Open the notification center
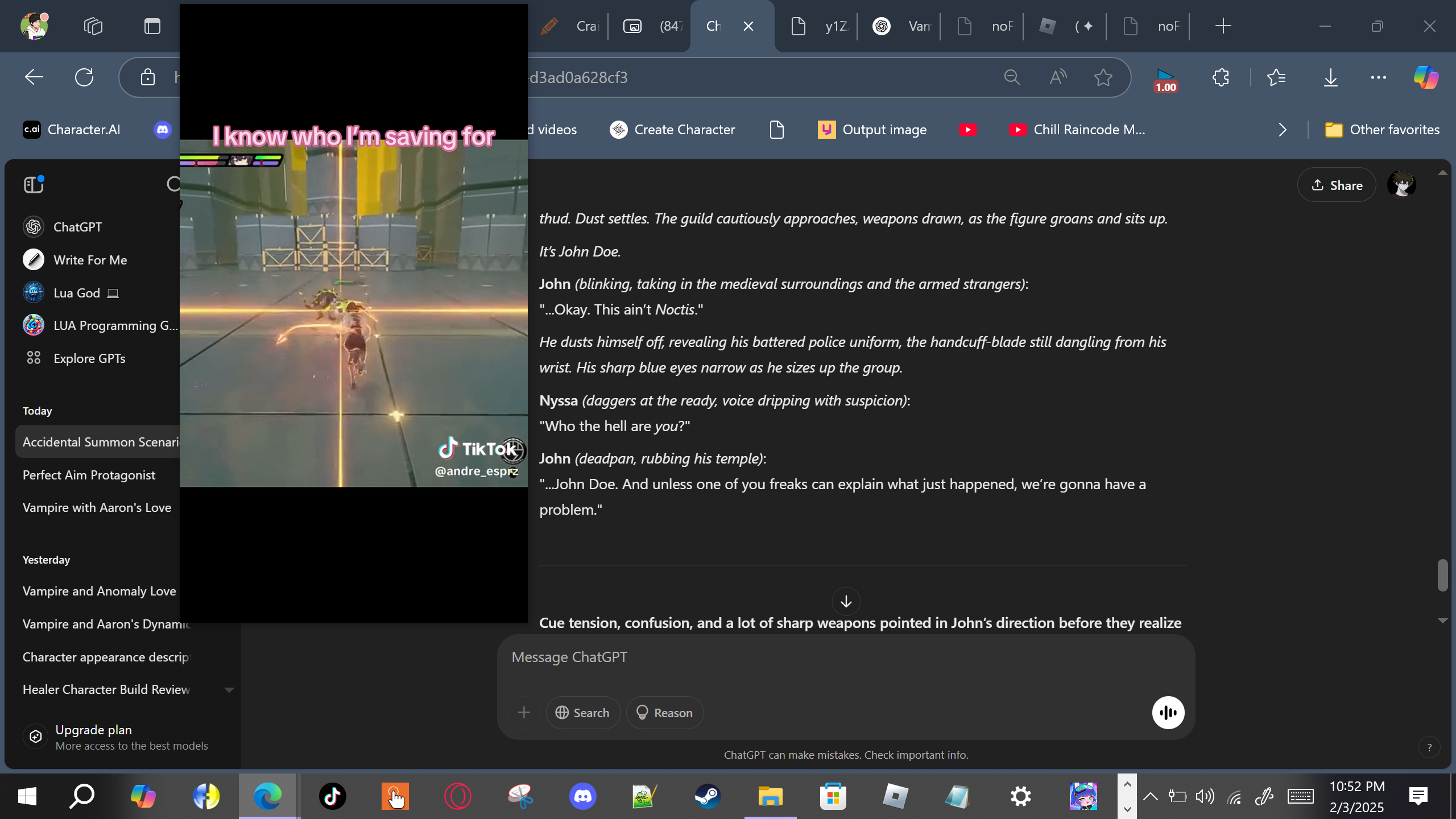The width and height of the screenshot is (1456, 819). tap(1418, 796)
